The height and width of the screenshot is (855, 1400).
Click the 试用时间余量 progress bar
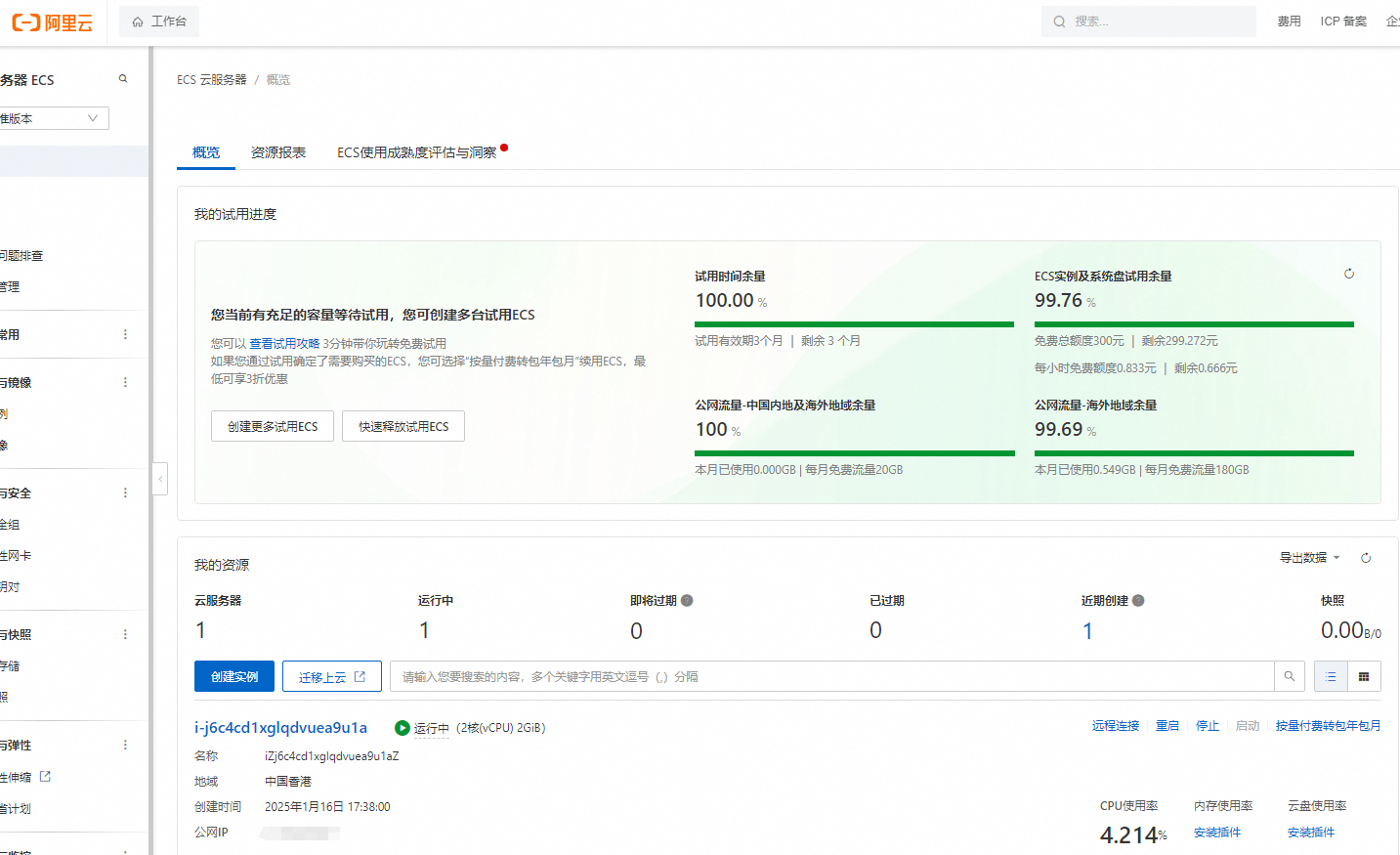point(855,324)
